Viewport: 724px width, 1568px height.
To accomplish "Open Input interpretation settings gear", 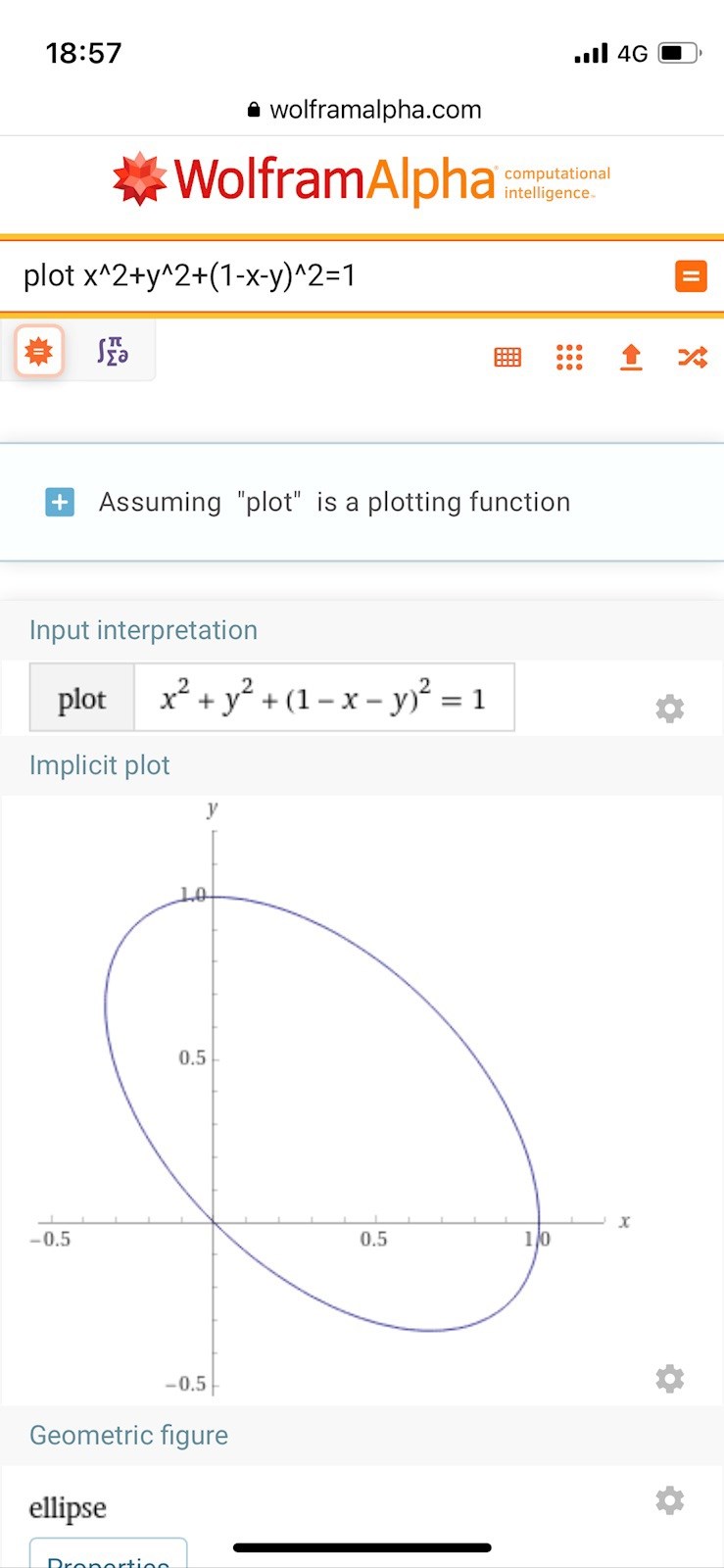I will tap(670, 709).
